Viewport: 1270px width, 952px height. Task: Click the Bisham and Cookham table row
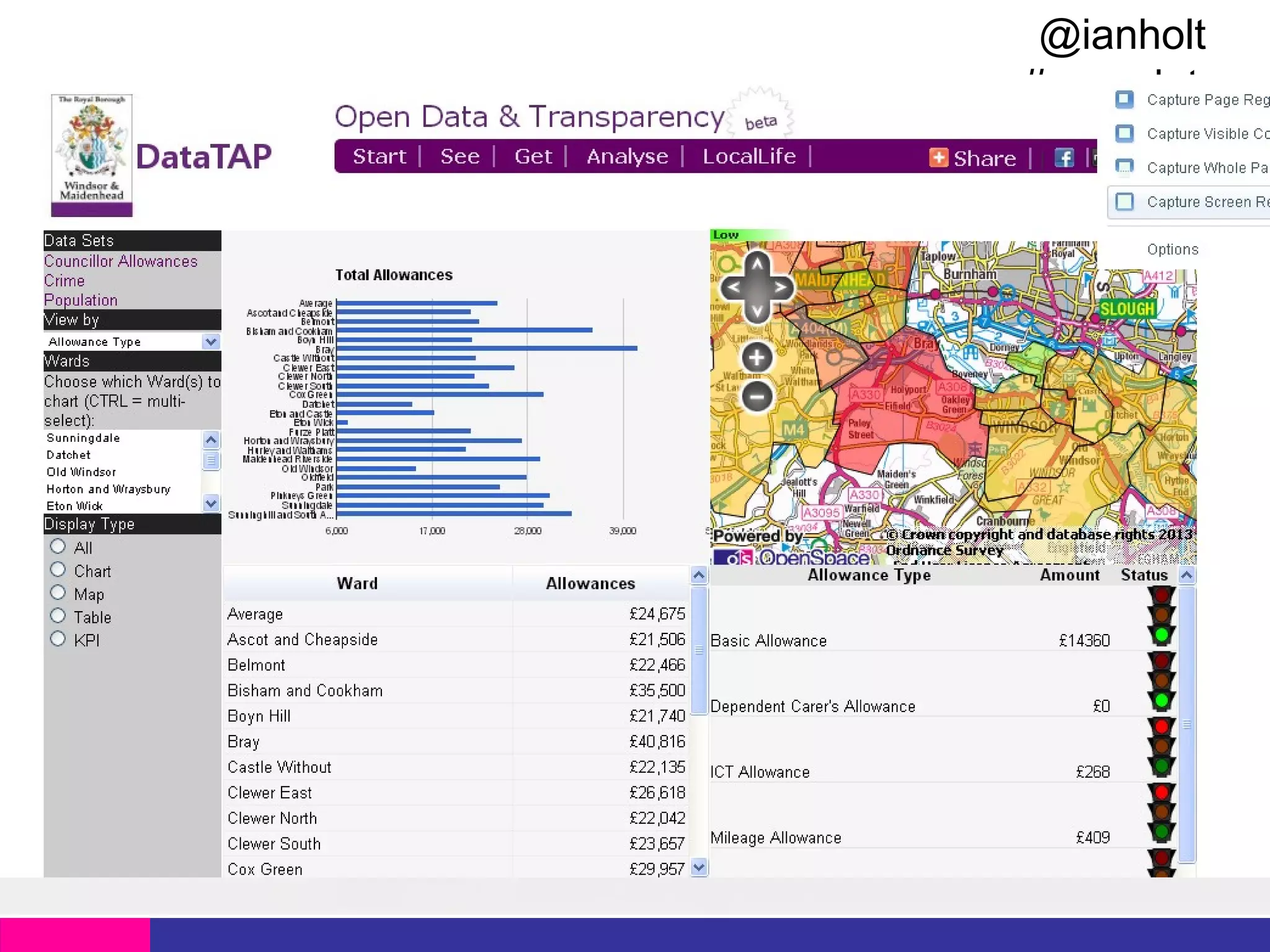pyautogui.click(x=456, y=690)
